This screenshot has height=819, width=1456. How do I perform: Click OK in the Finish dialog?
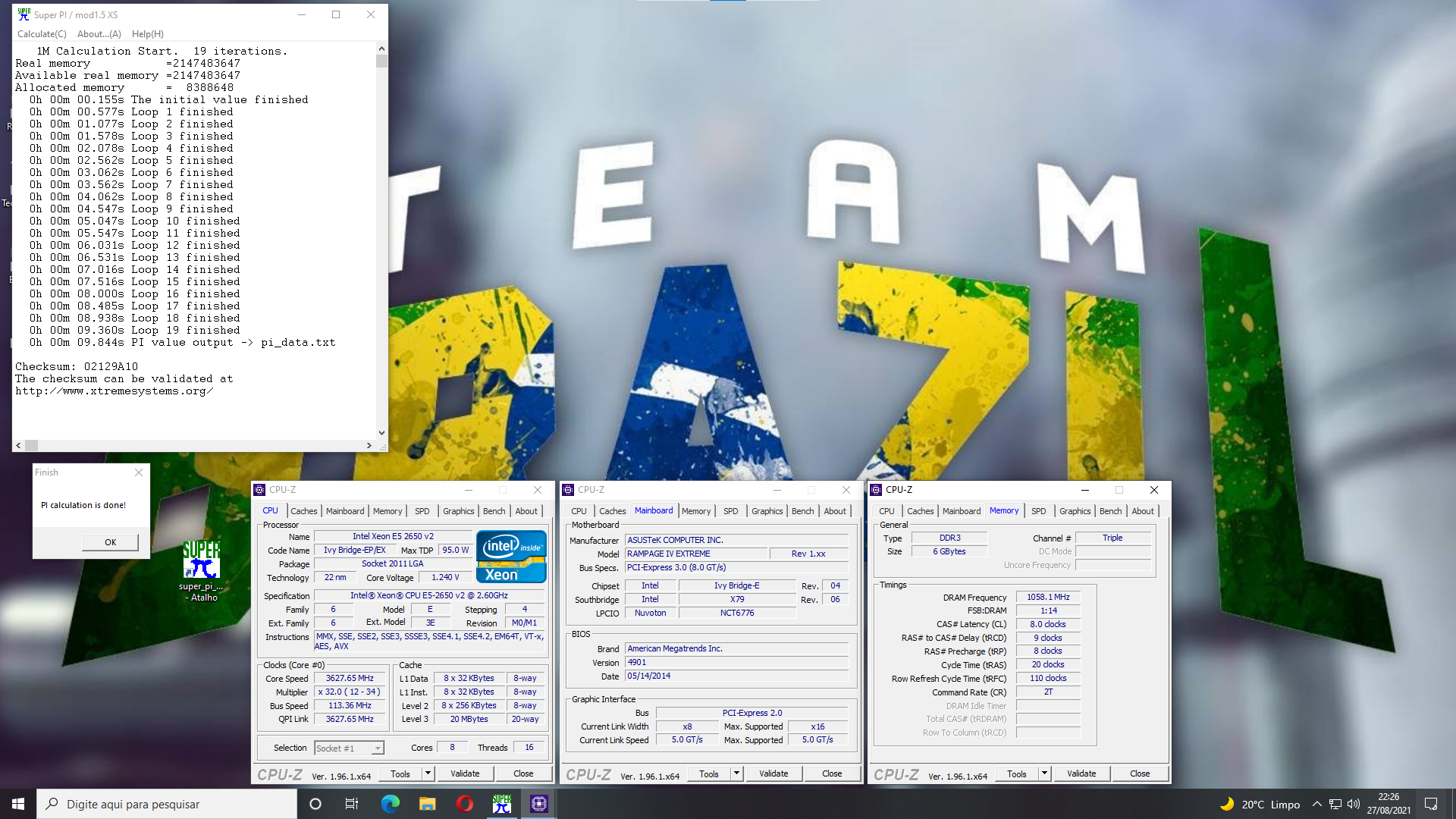click(111, 542)
